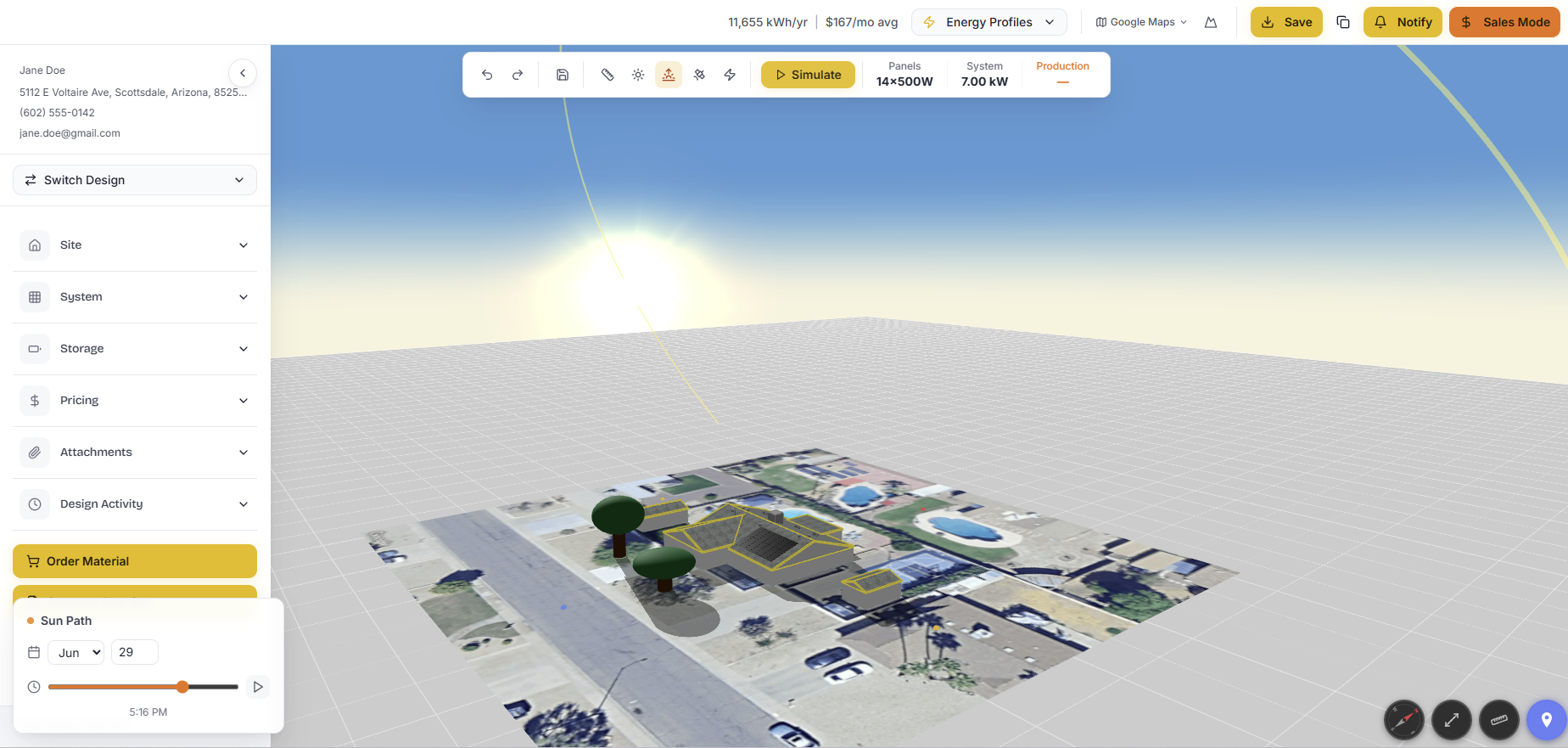Click the Order Material button
1568x748 pixels.
[x=135, y=561]
